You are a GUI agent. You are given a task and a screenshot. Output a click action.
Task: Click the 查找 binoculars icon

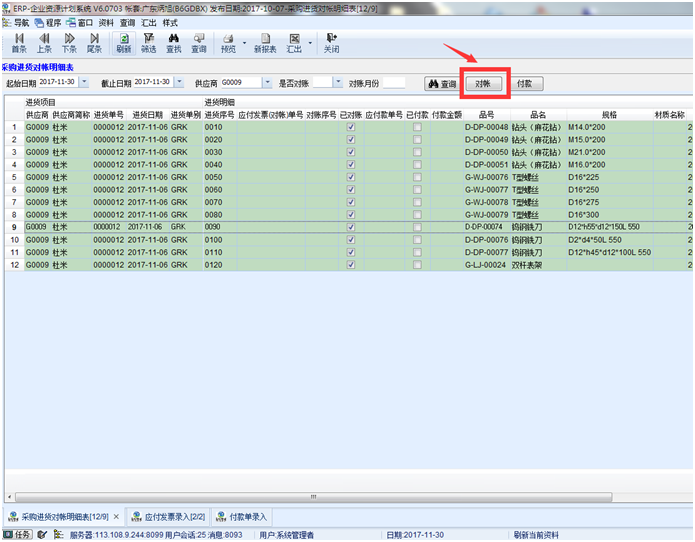pos(173,42)
